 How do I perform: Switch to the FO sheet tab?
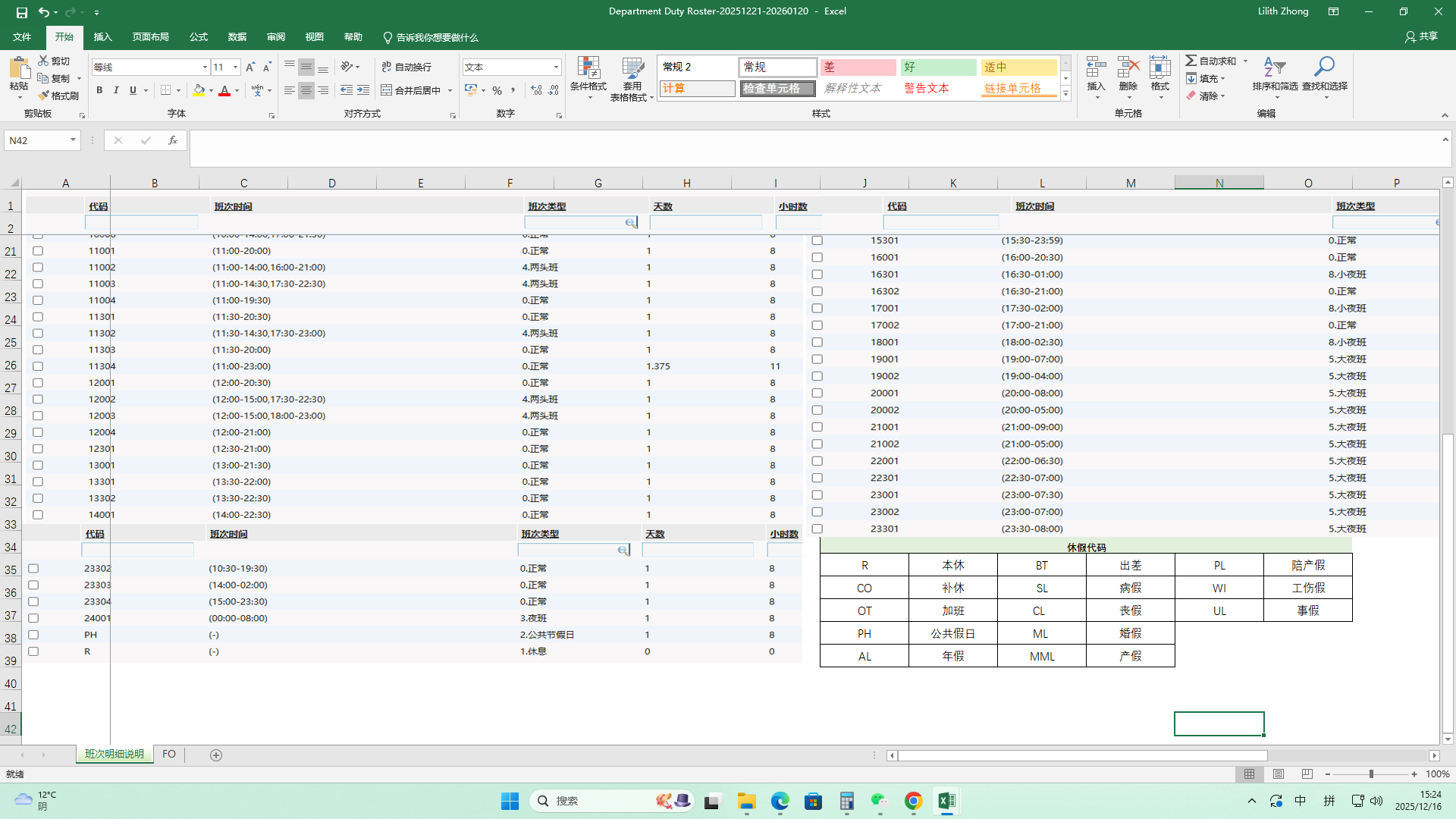(169, 755)
